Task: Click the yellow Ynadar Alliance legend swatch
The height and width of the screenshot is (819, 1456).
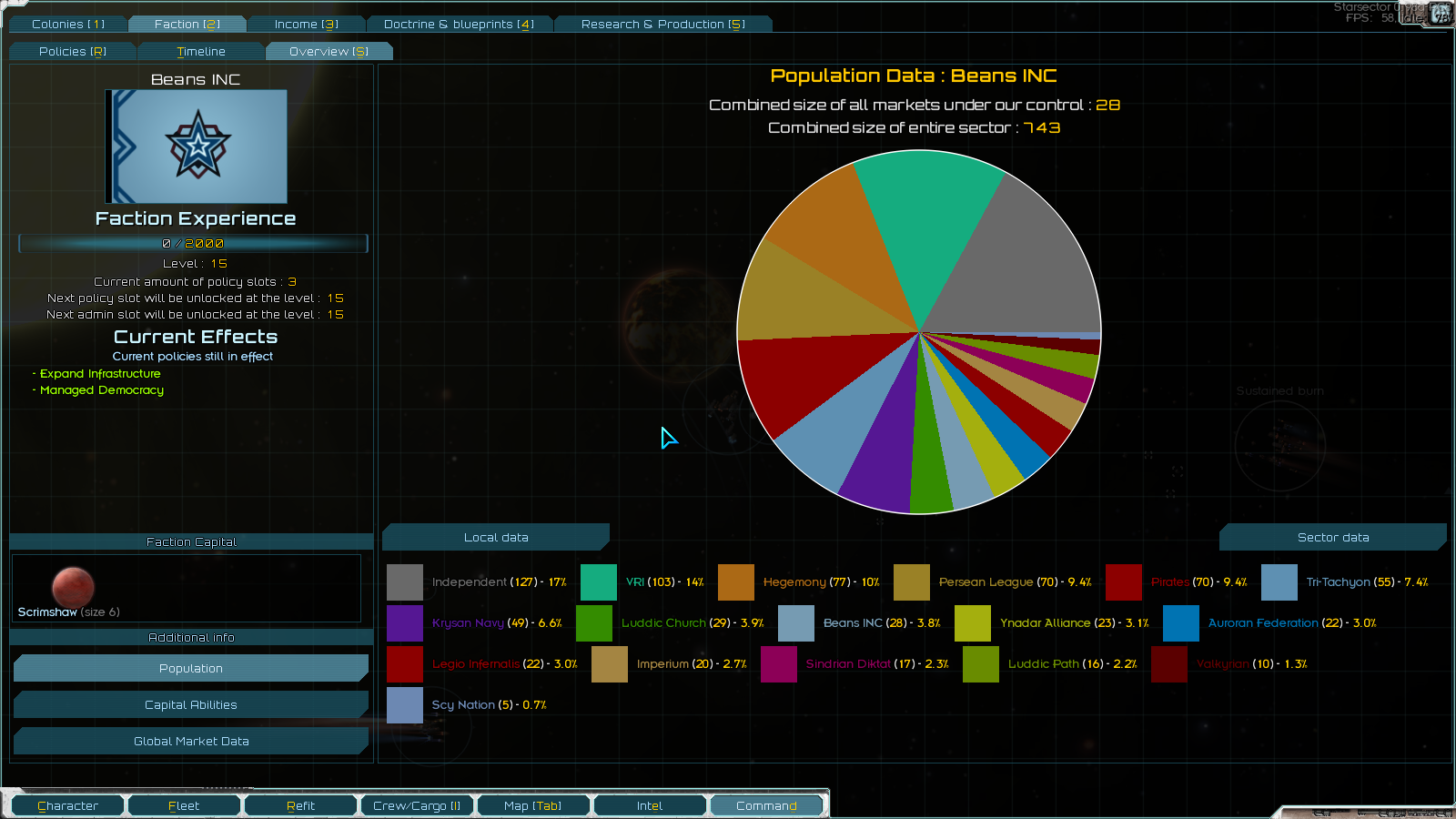Action: click(x=973, y=623)
